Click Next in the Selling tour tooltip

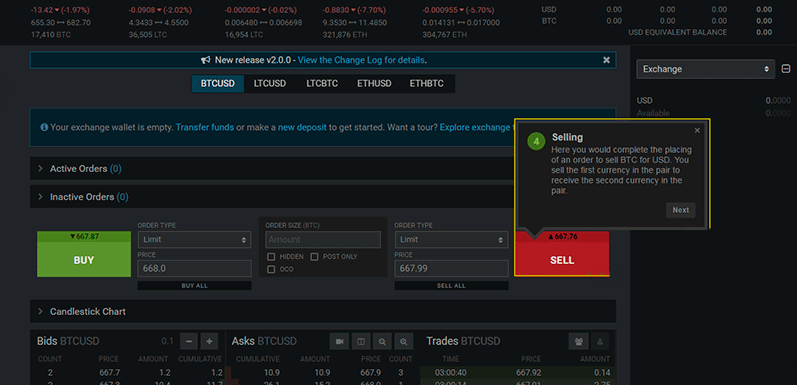coord(681,210)
